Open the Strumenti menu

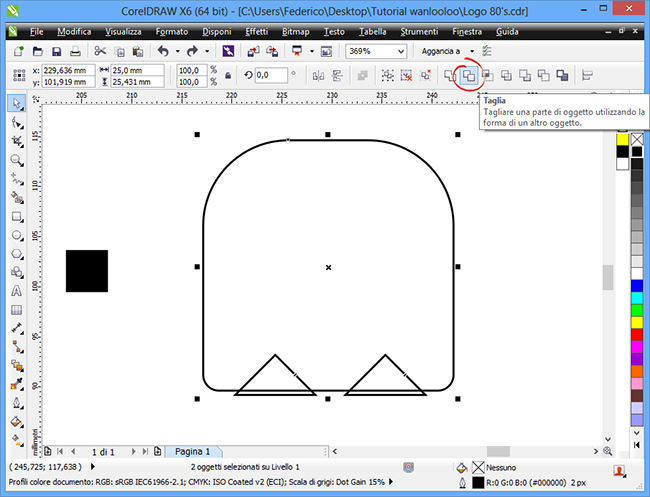419,32
